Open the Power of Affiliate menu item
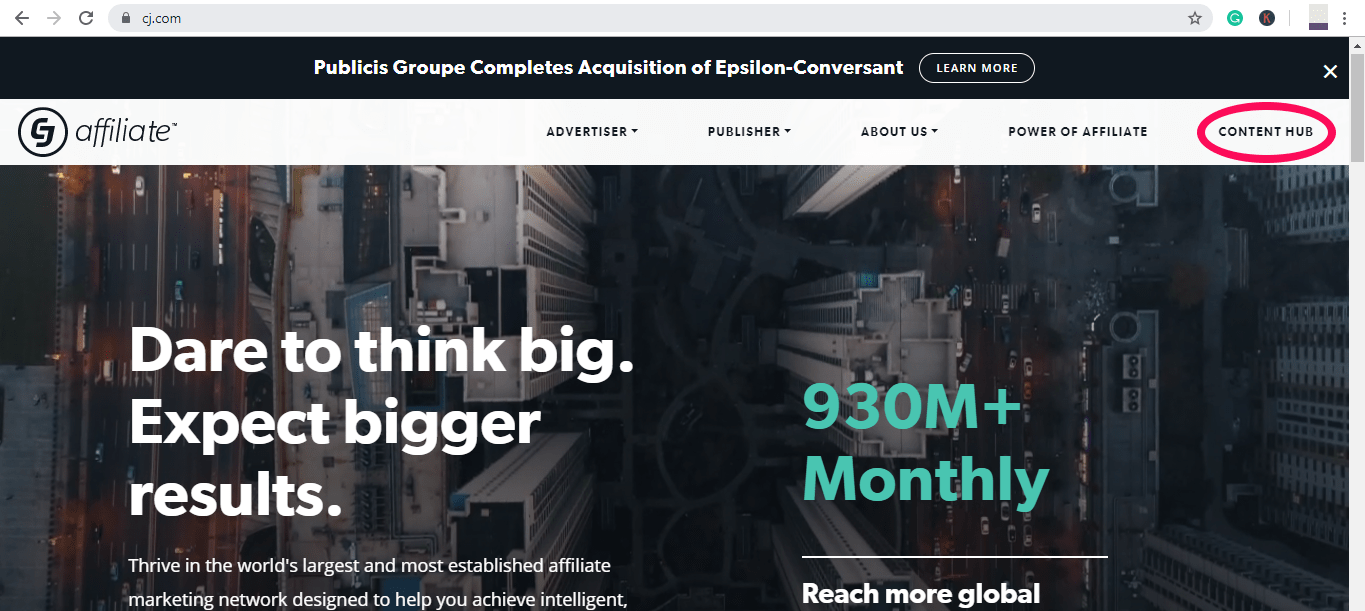Screen dimensions: 1365x611 pyautogui.click(x=1078, y=131)
